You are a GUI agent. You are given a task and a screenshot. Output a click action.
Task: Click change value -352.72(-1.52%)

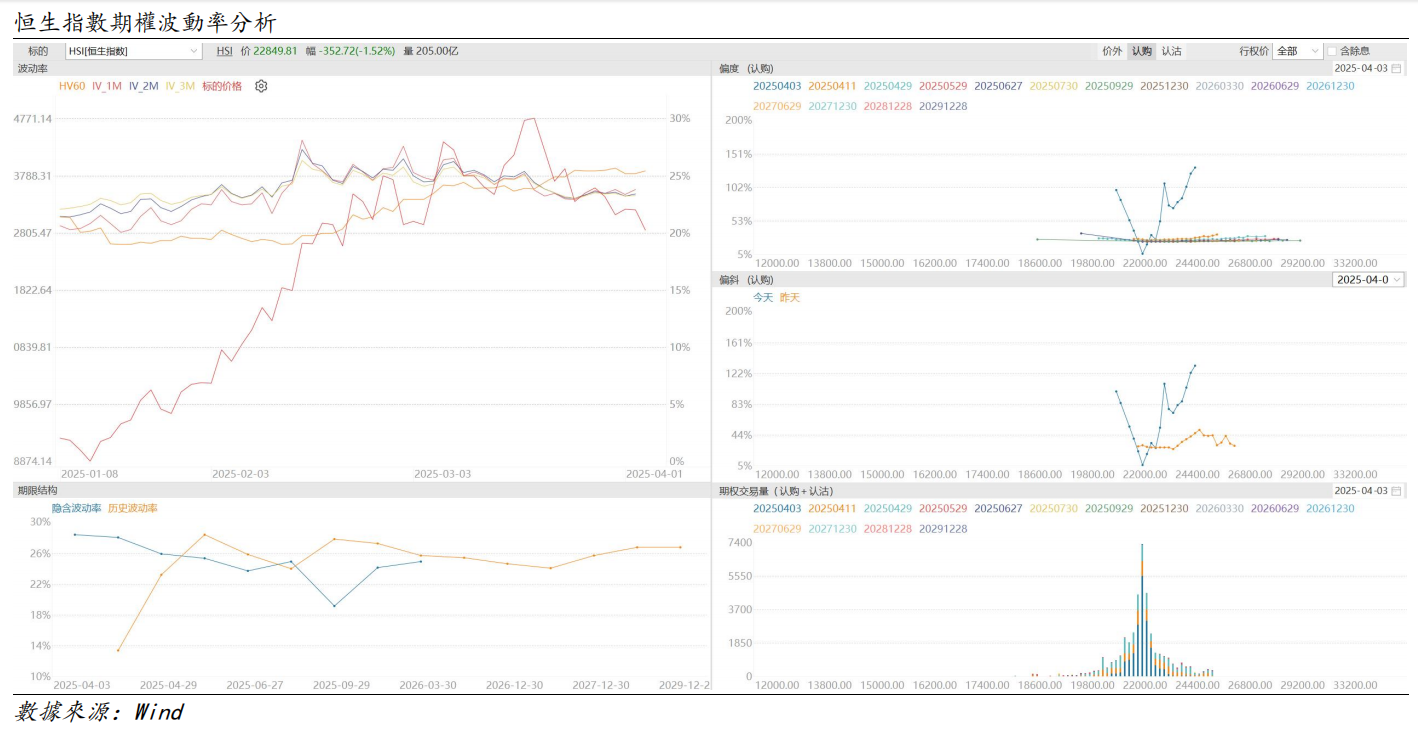tap(357, 51)
